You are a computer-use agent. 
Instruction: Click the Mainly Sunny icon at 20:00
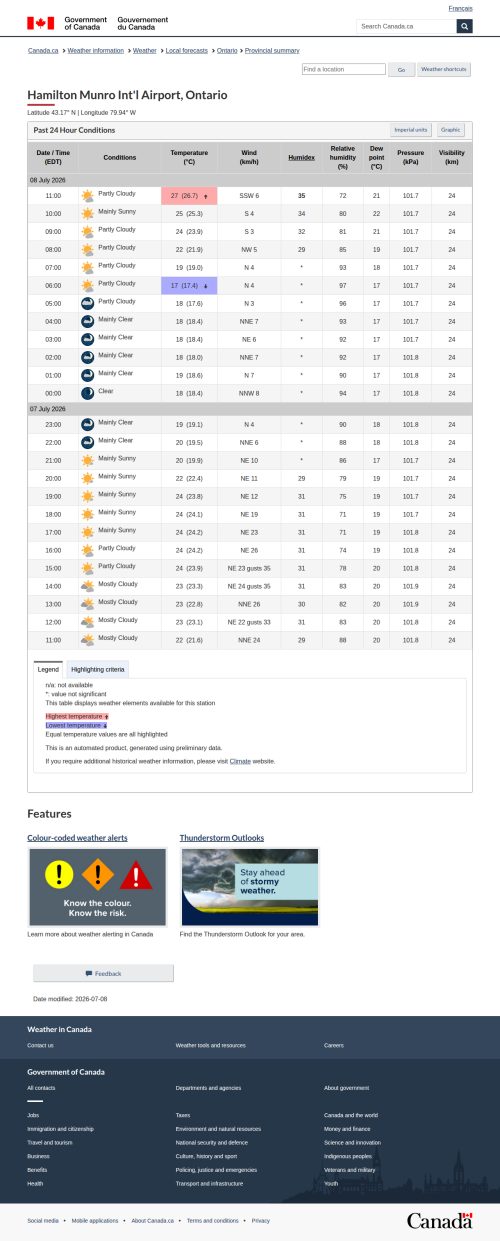point(88,479)
